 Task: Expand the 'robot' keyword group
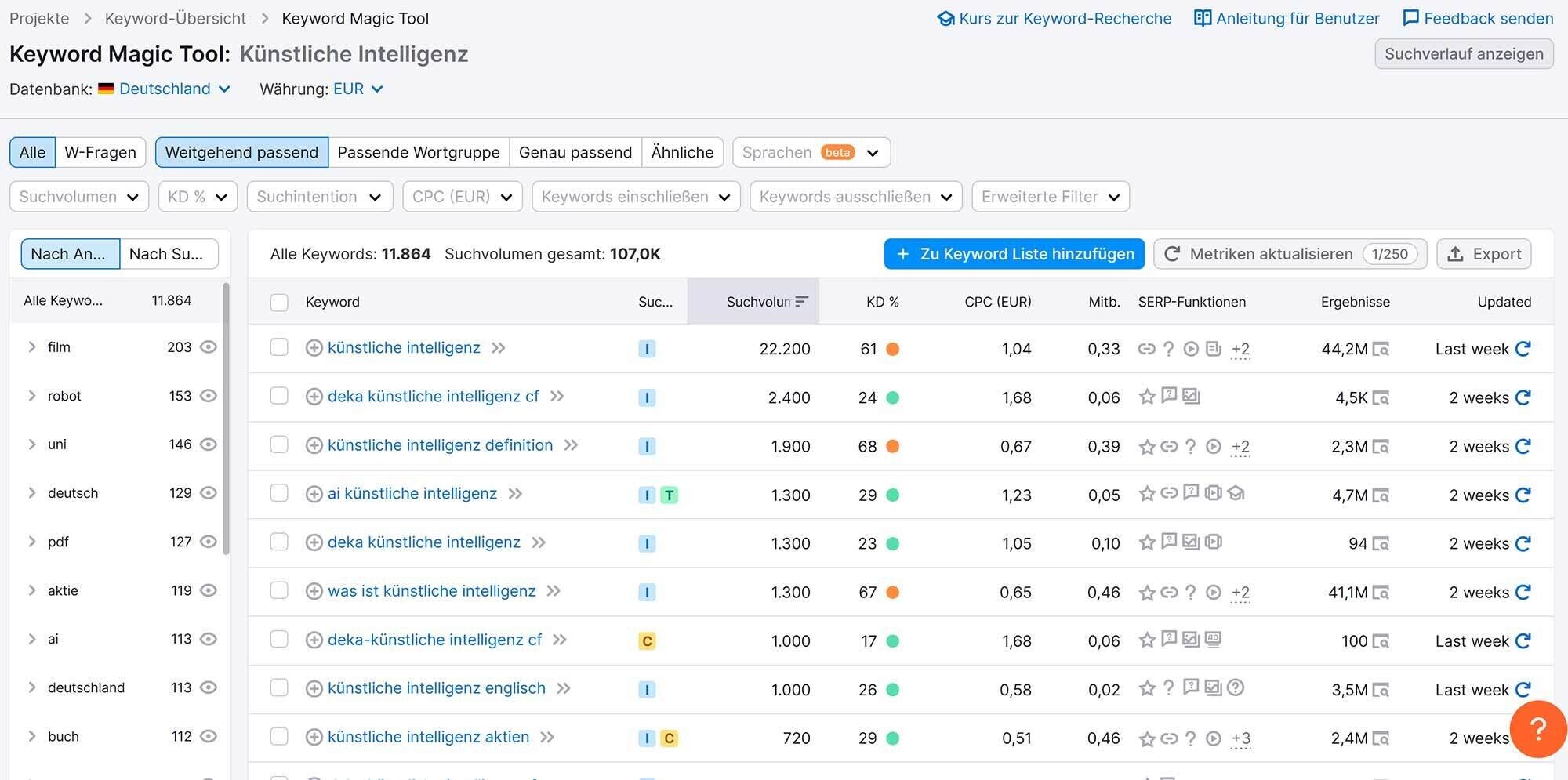[x=31, y=396]
